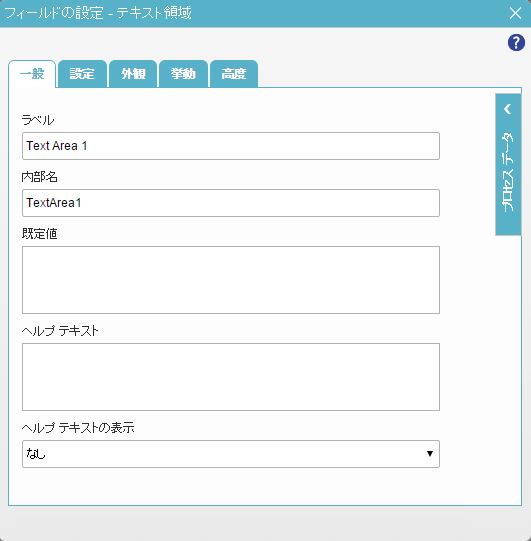Click inside the ヘルプ テキスト text box

231,377
